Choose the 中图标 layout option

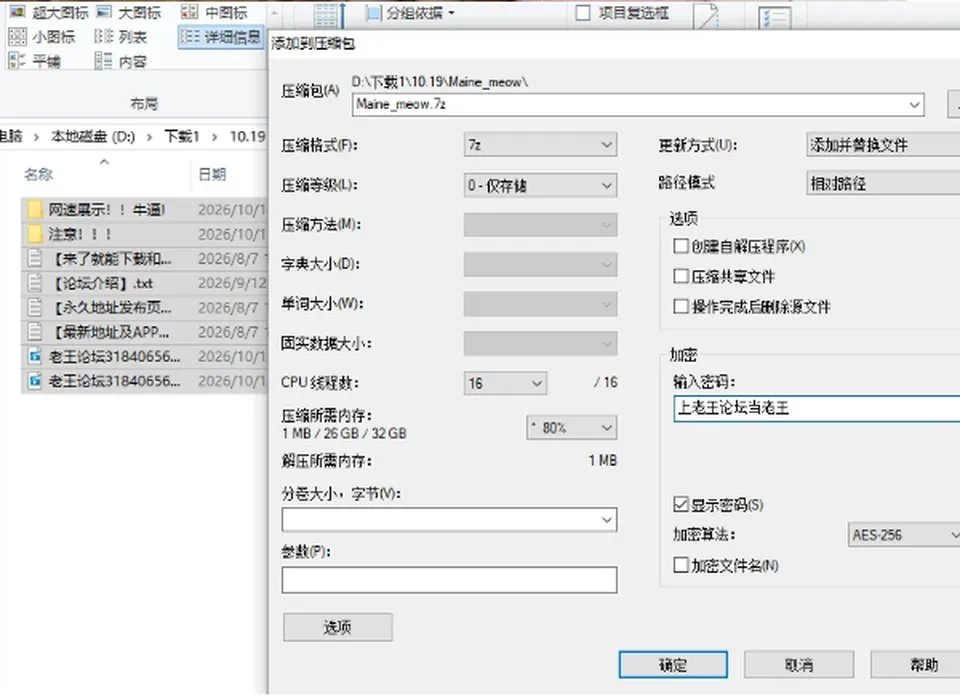pos(214,12)
